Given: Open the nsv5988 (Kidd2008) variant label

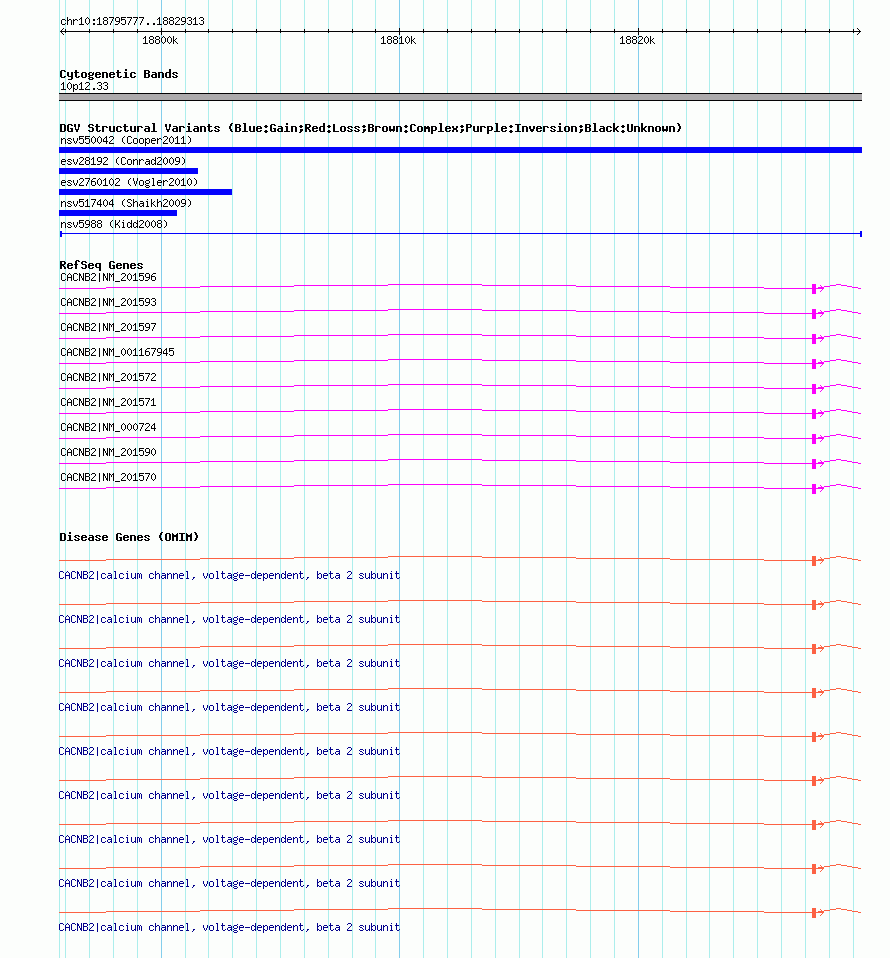Looking at the screenshot, I should (114, 224).
